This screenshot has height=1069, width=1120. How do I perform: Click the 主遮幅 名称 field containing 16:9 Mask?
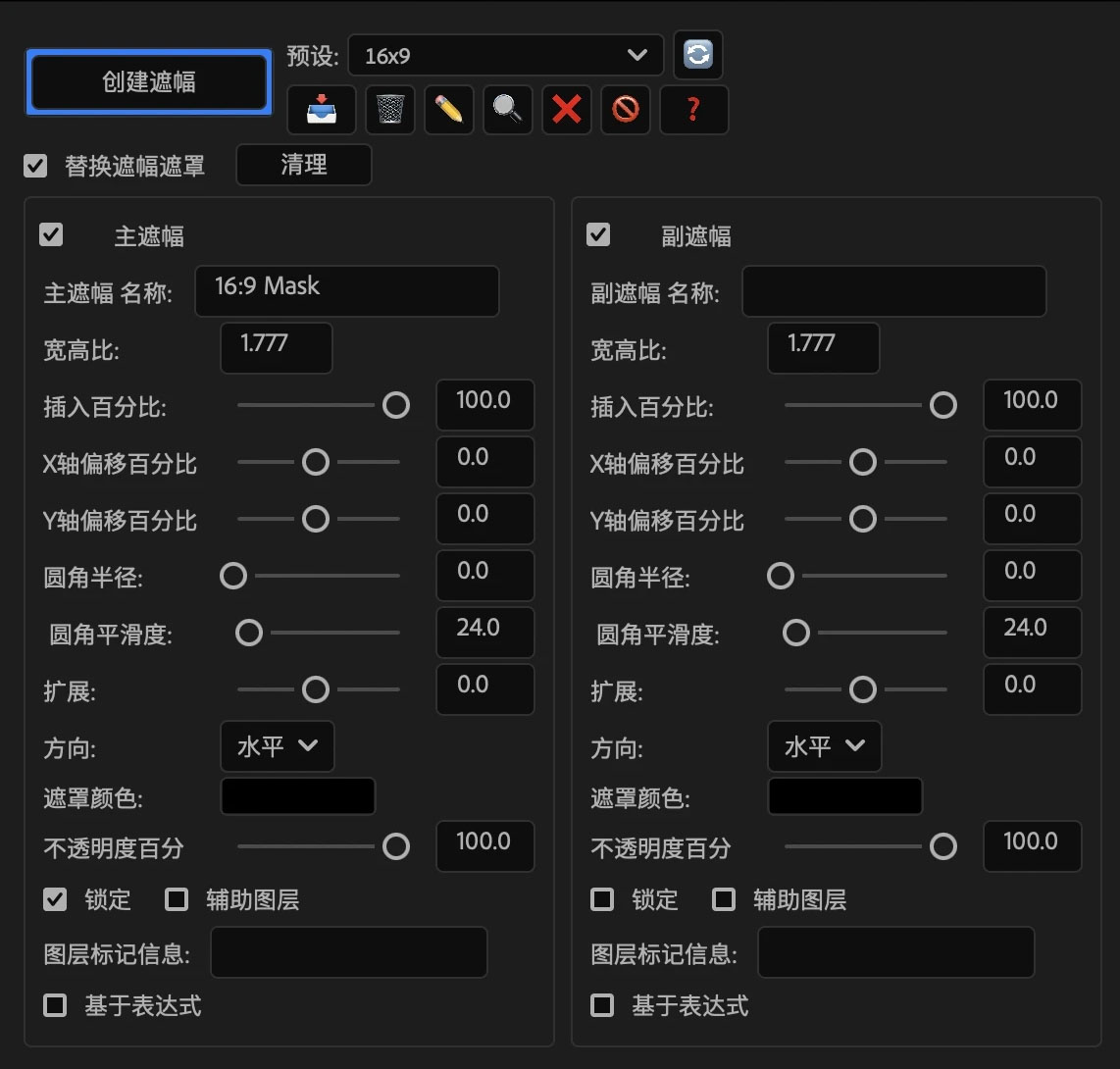pyautogui.click(x=346, y=291)
